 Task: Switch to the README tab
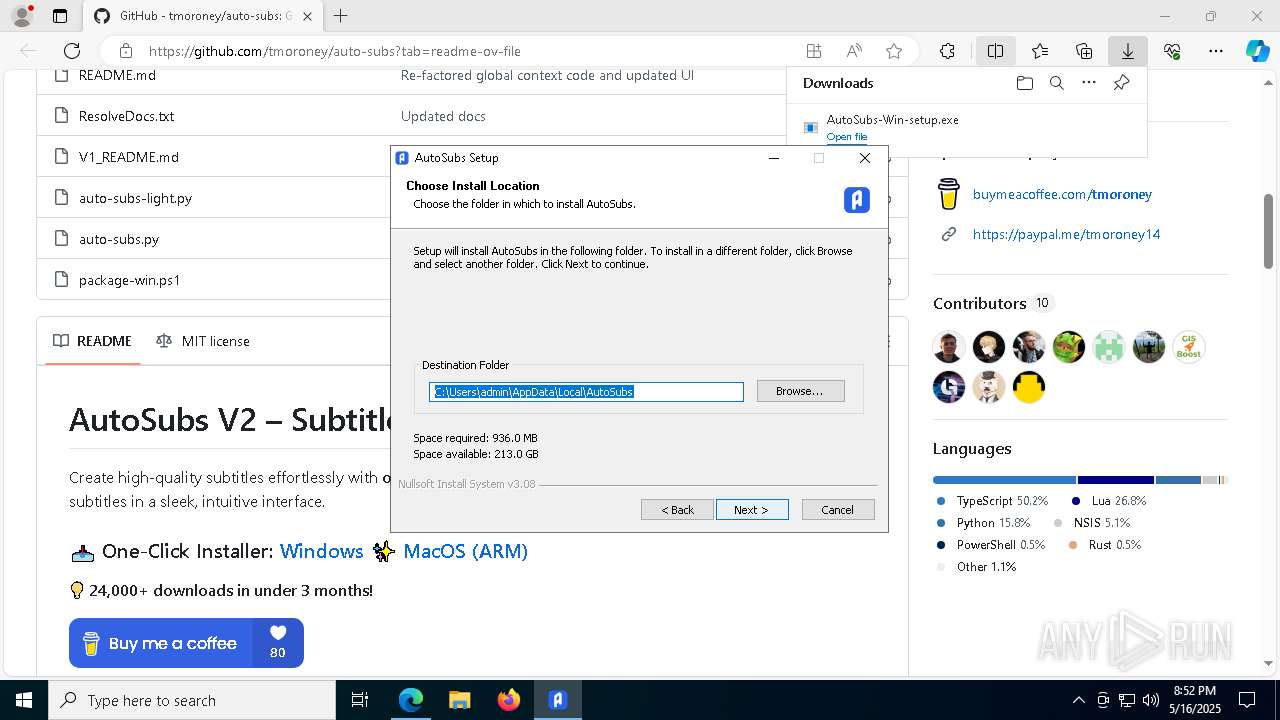coord(92,341)
